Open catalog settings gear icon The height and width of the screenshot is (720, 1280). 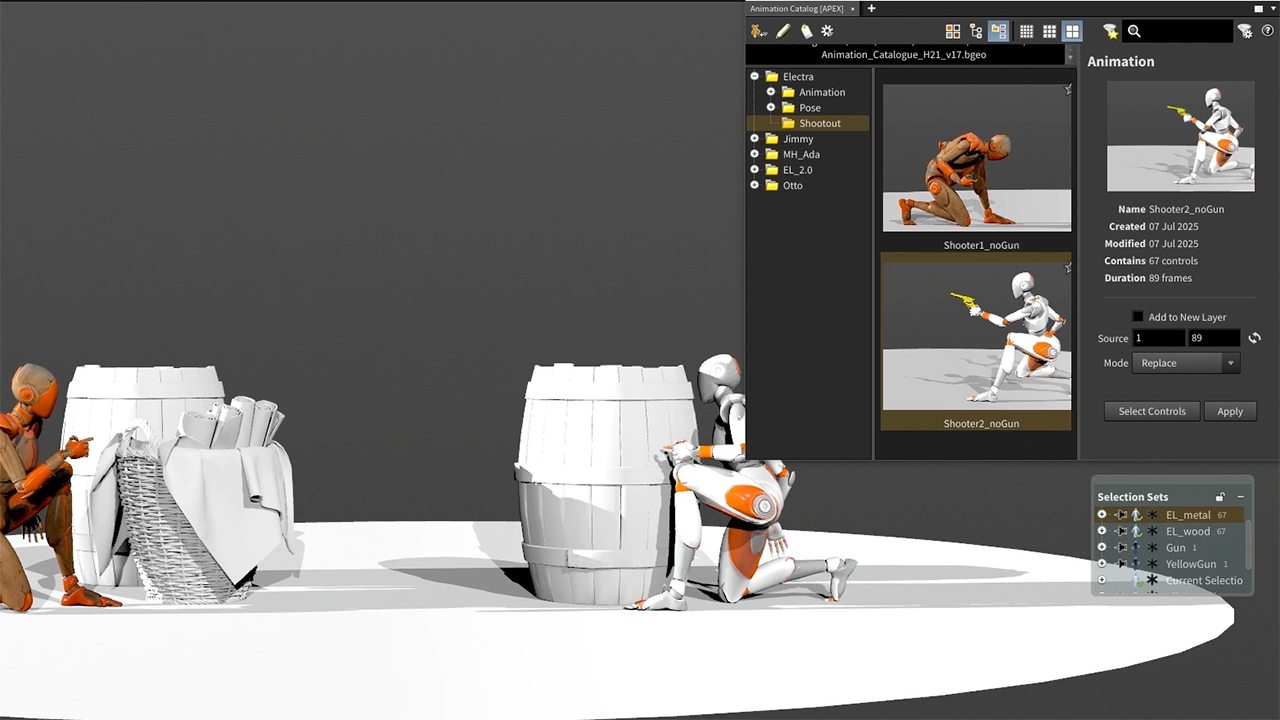click(x=827, y=31)
